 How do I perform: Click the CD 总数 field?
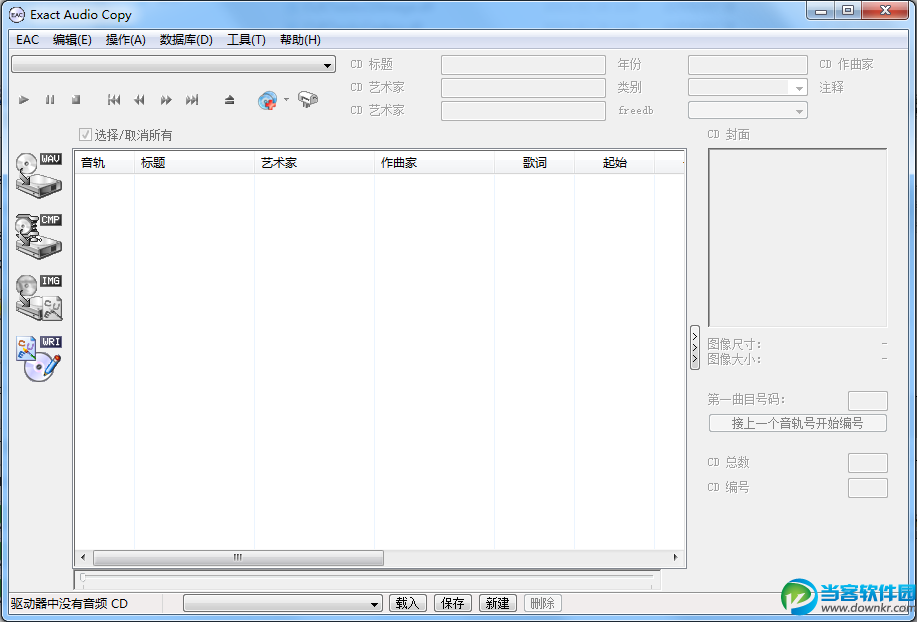[868, 462]
